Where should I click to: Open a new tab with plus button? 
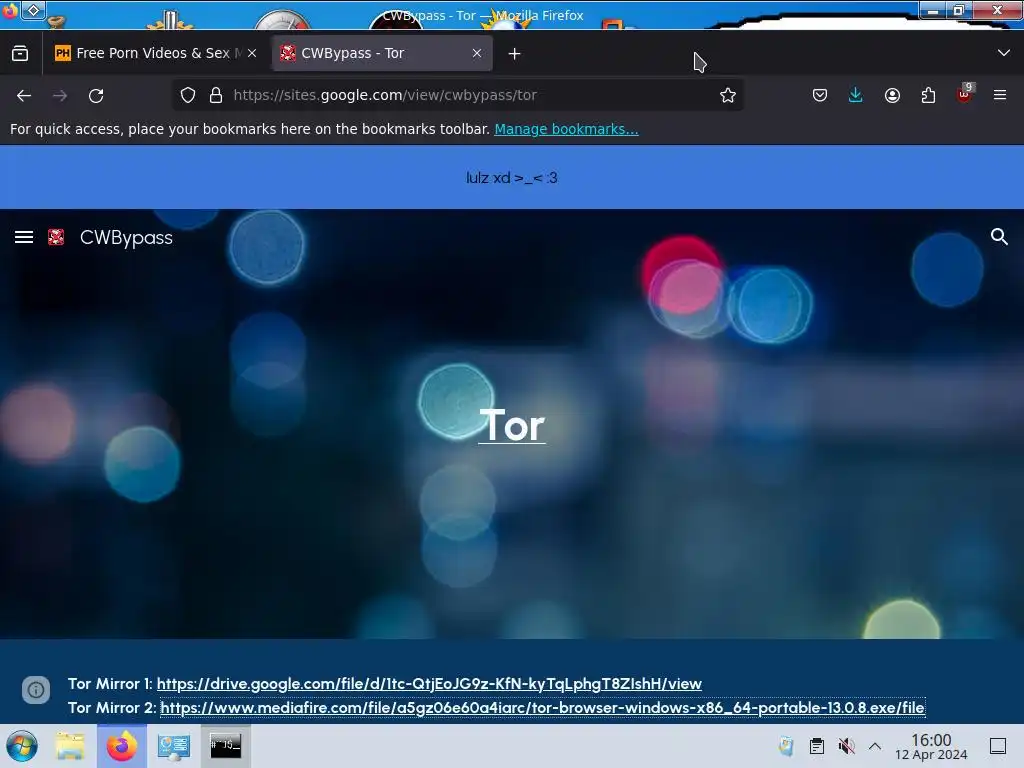pos(515,54)
